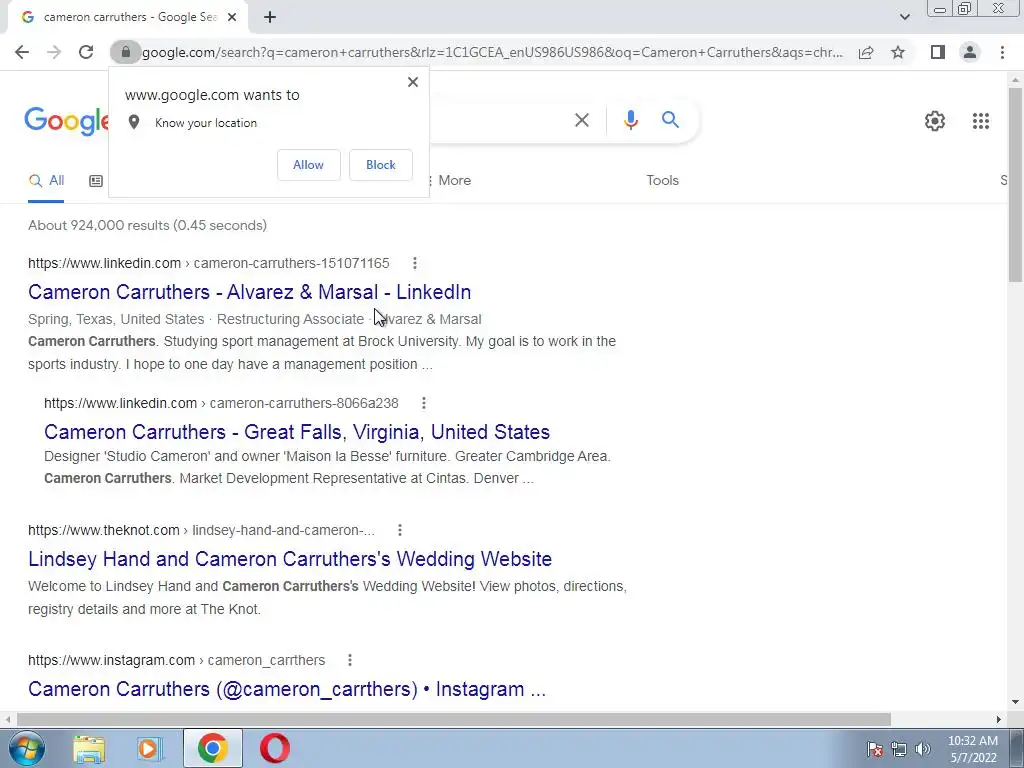1024x768 pixels.
Task: Reload the current page
Action: 86,52
